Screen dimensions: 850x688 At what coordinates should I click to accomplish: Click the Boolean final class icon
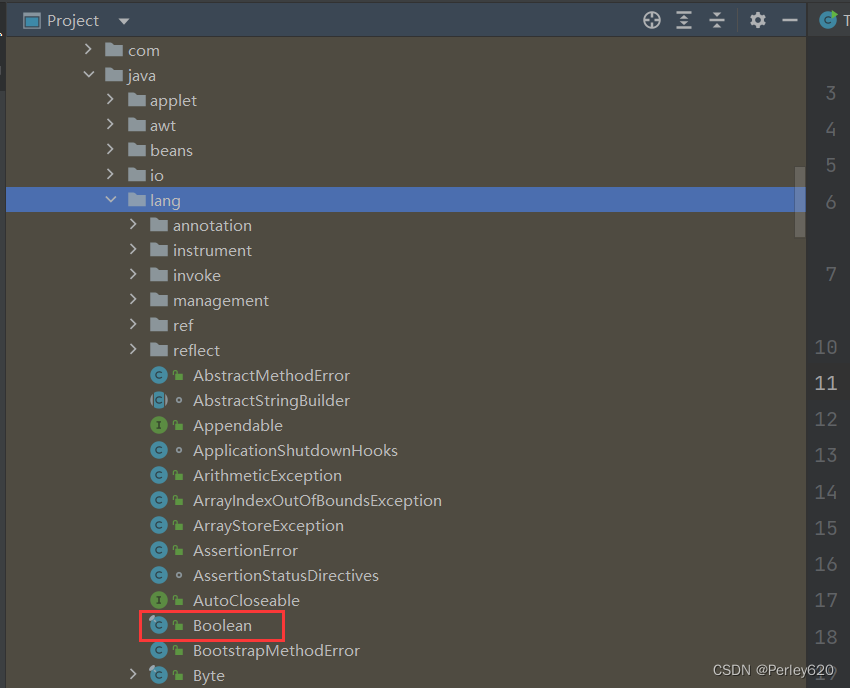coord(158,625)
